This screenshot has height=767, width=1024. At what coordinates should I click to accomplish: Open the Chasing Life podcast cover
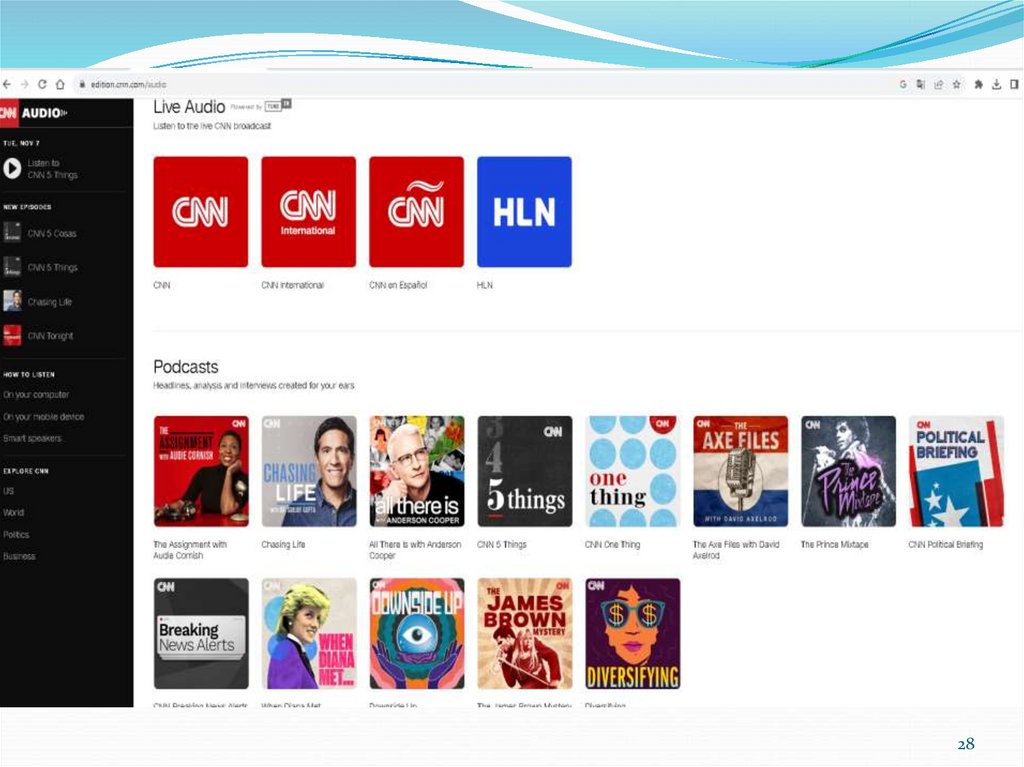[309, 471]
